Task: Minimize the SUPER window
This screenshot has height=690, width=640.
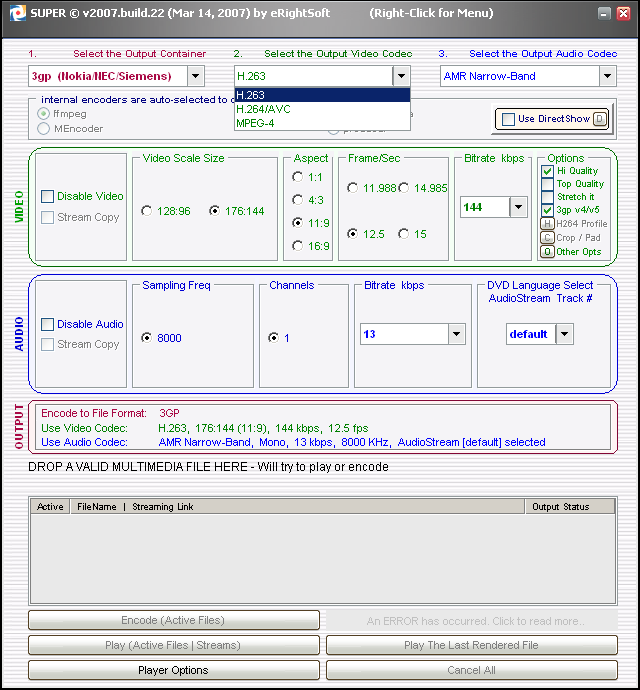Action: pyautogui.click(x=604, y=14)
